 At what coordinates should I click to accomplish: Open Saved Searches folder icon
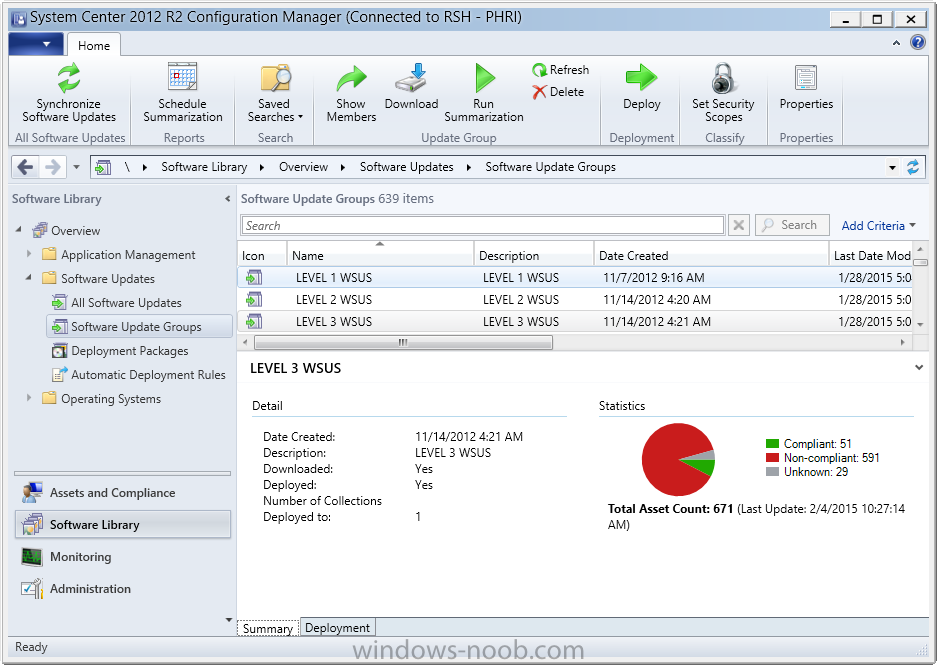pos(275,78)
